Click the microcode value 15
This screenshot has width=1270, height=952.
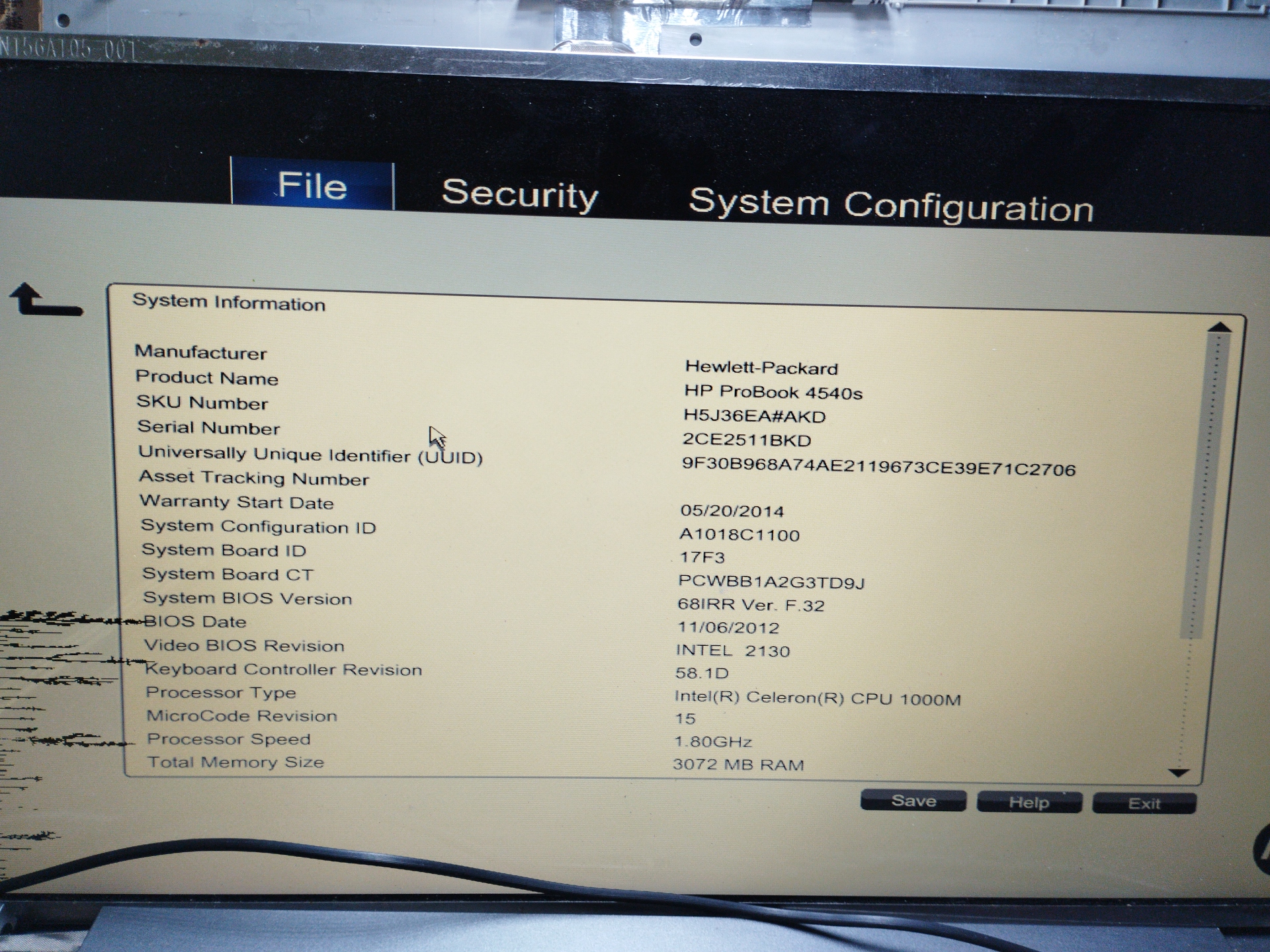click(x=685, y=719)
